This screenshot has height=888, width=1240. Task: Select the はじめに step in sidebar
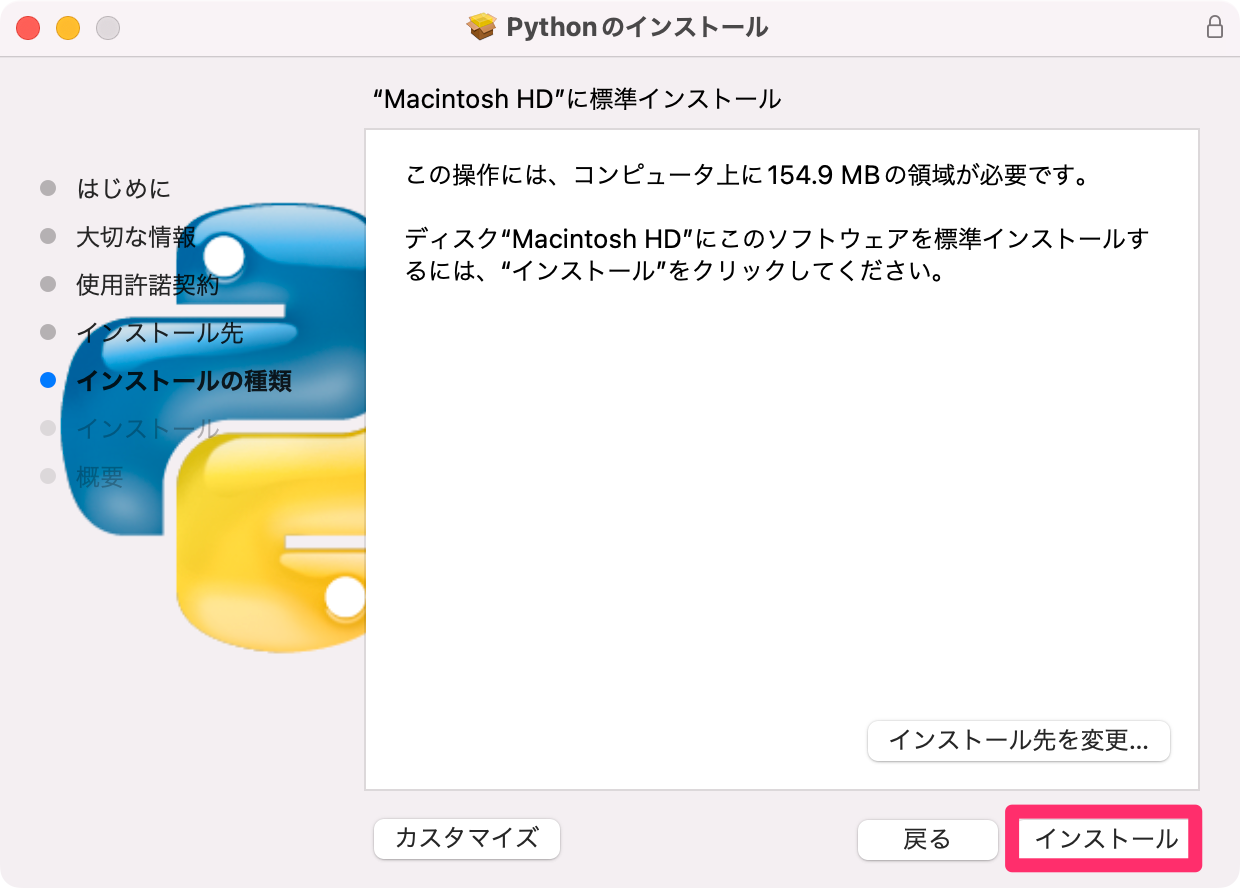click(x=124, y=188)
